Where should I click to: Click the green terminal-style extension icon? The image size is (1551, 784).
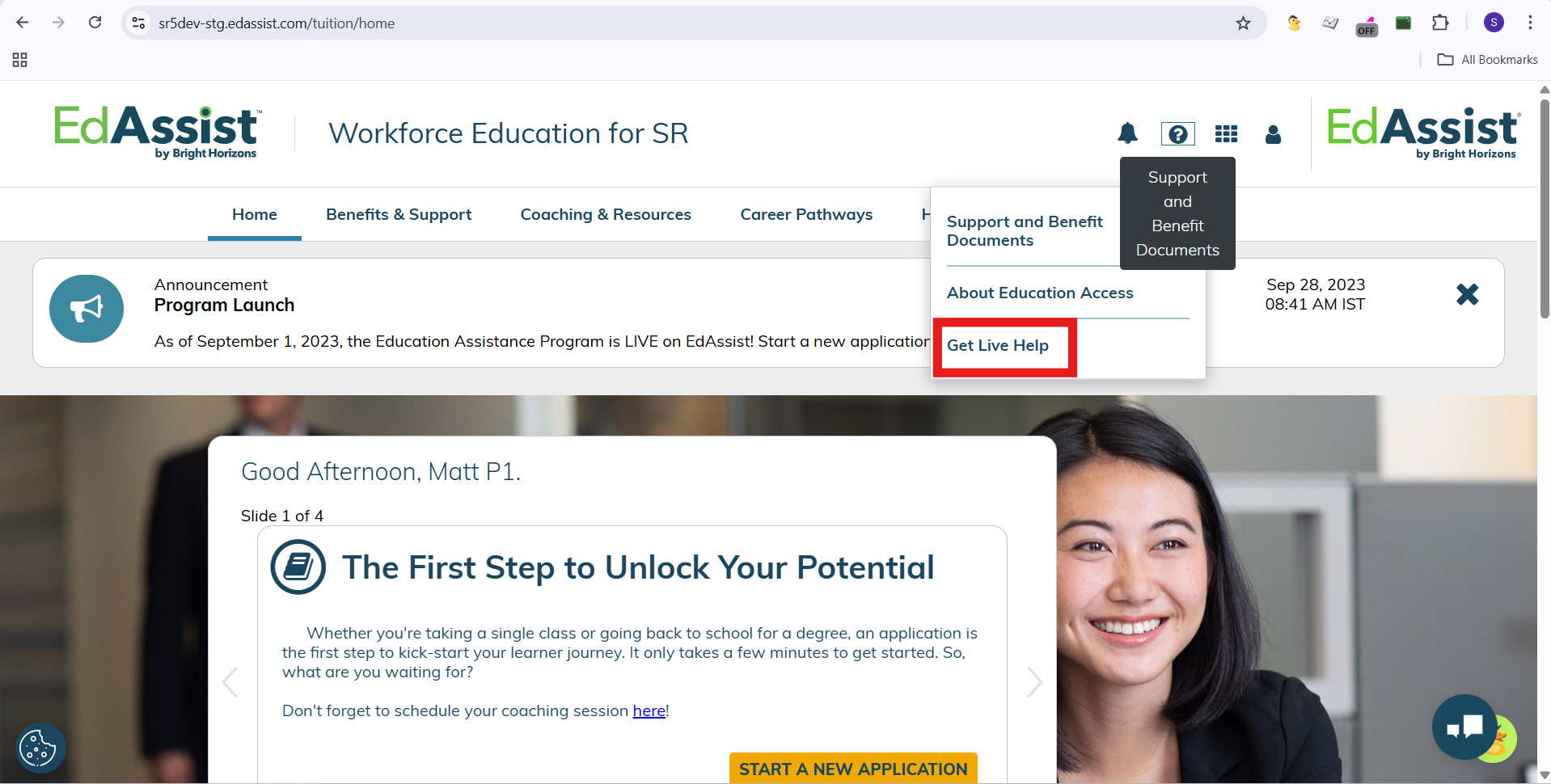click(1403, 23)
